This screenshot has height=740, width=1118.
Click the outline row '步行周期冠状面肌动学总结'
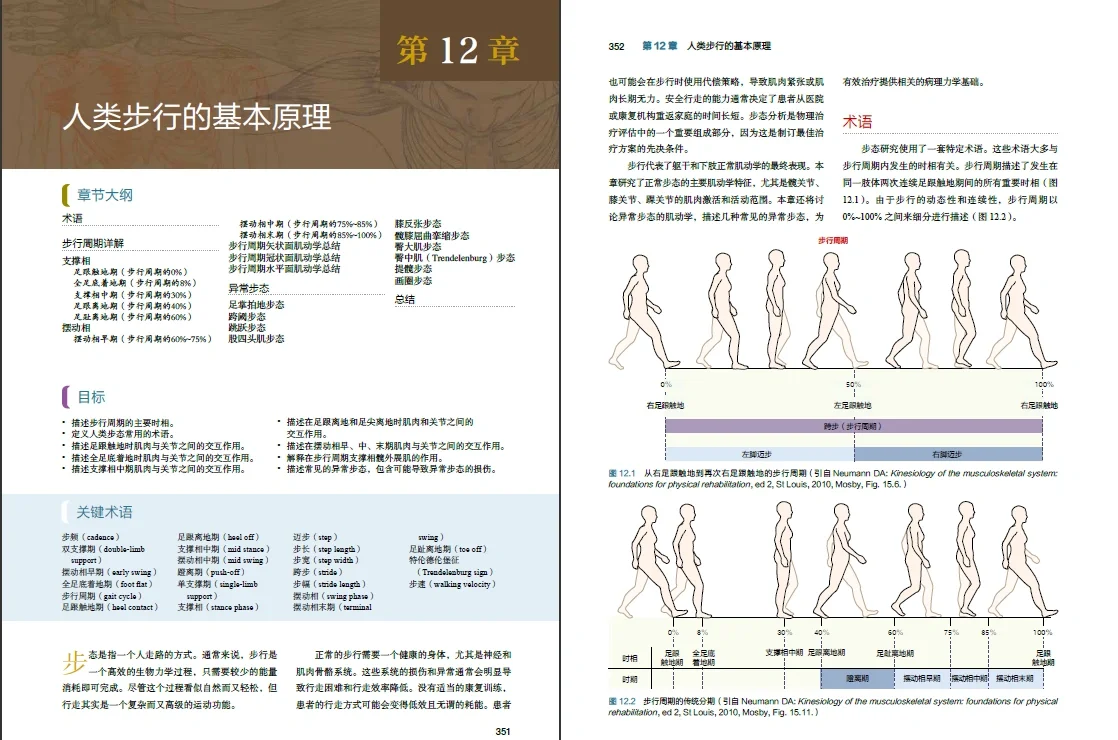pyautogui.click(x=284, y=257)
